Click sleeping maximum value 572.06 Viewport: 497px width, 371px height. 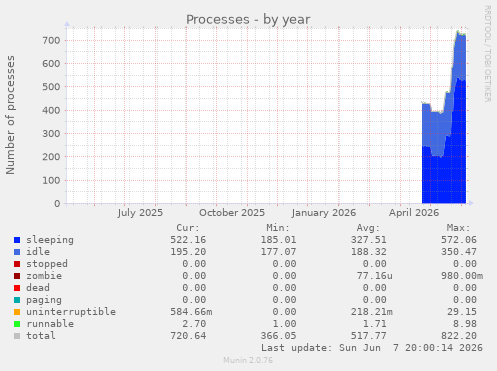coord(459,240)
